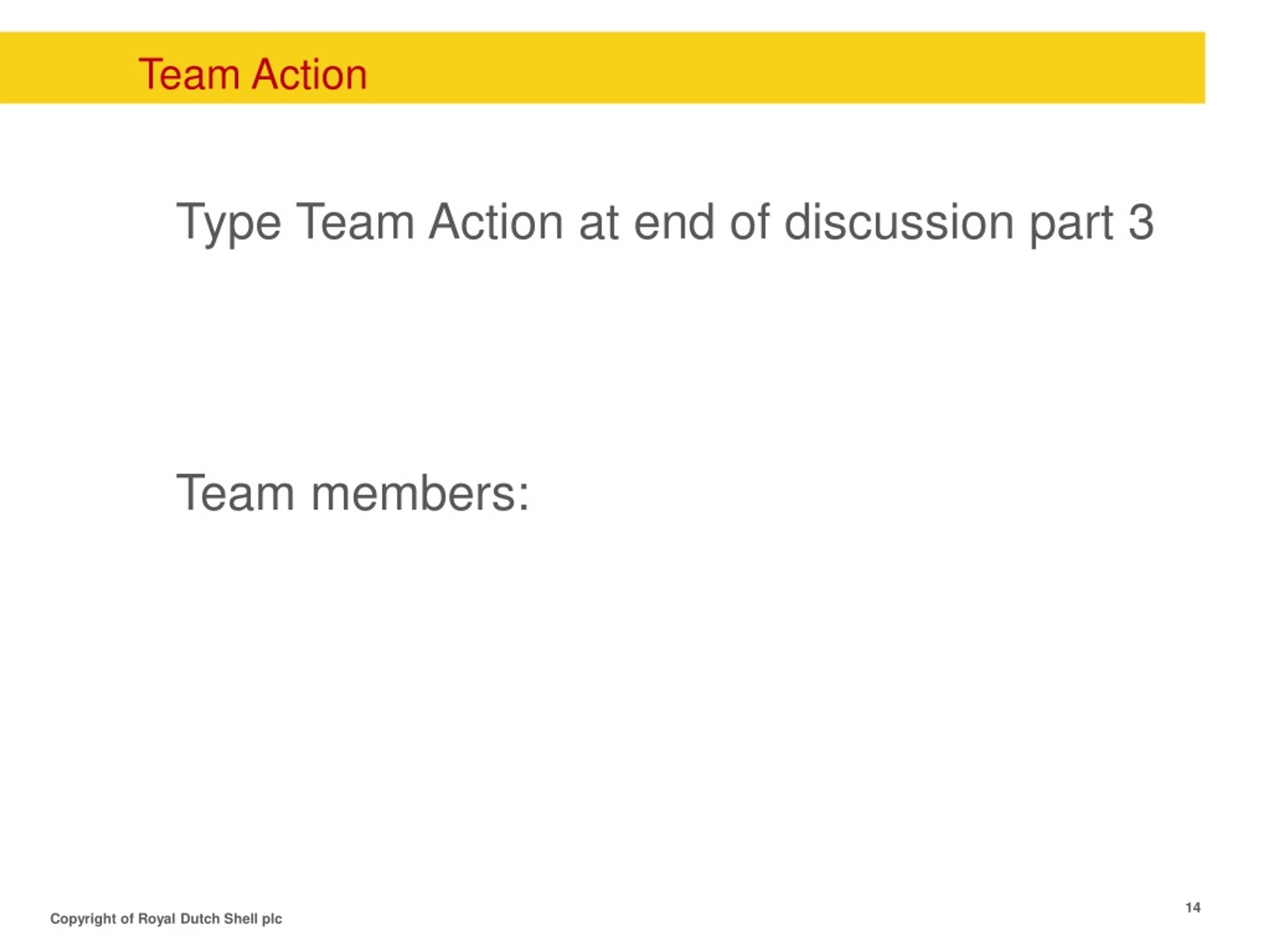Click the 'Copyright of Royal Dutch Shell plc' footer
This screenshot has height=952, width=1270.
click(x=166, y=919)
